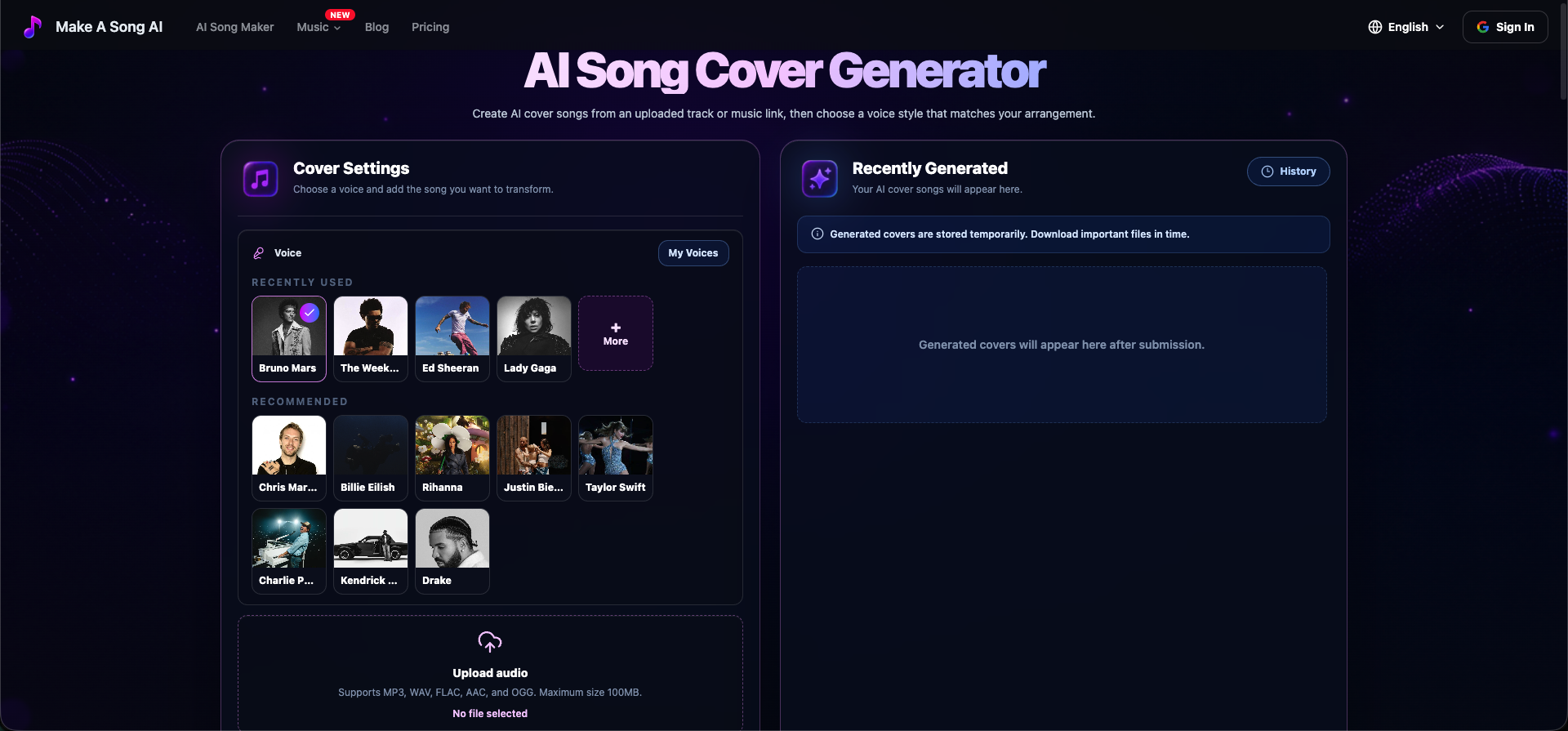Click the globe language icon
The width and height of the screenshot is (1568, 731).
pyautogui.click(x=1375, y=27)
